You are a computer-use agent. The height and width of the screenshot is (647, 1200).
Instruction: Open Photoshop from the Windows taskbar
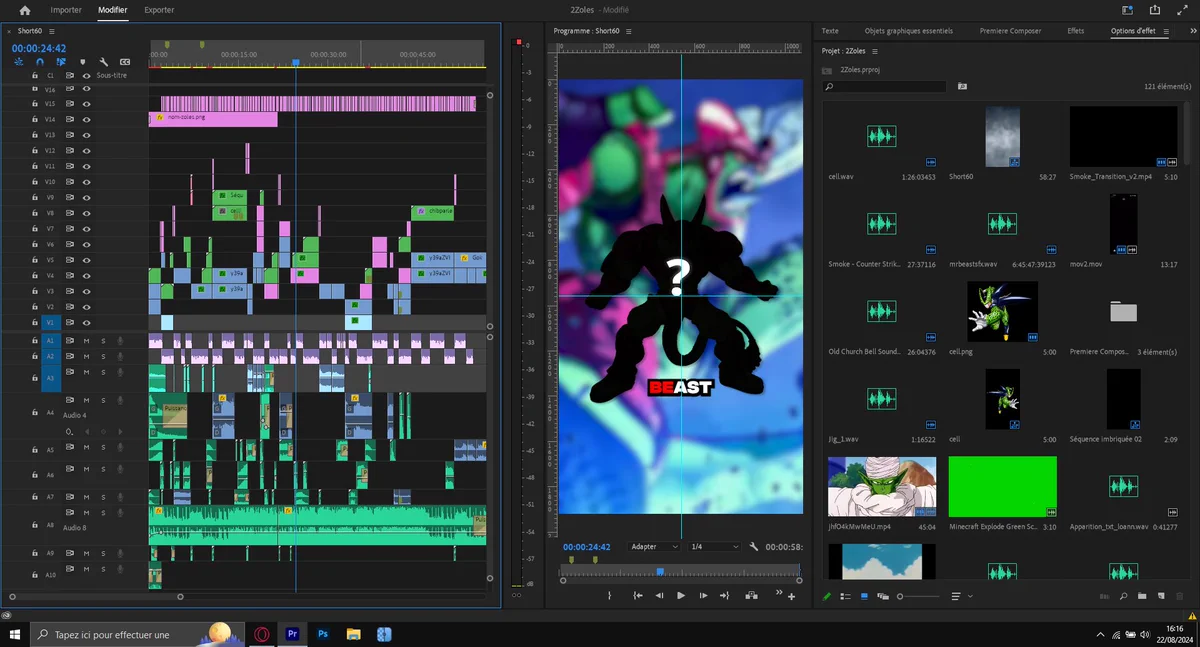(x=323, y=634)
